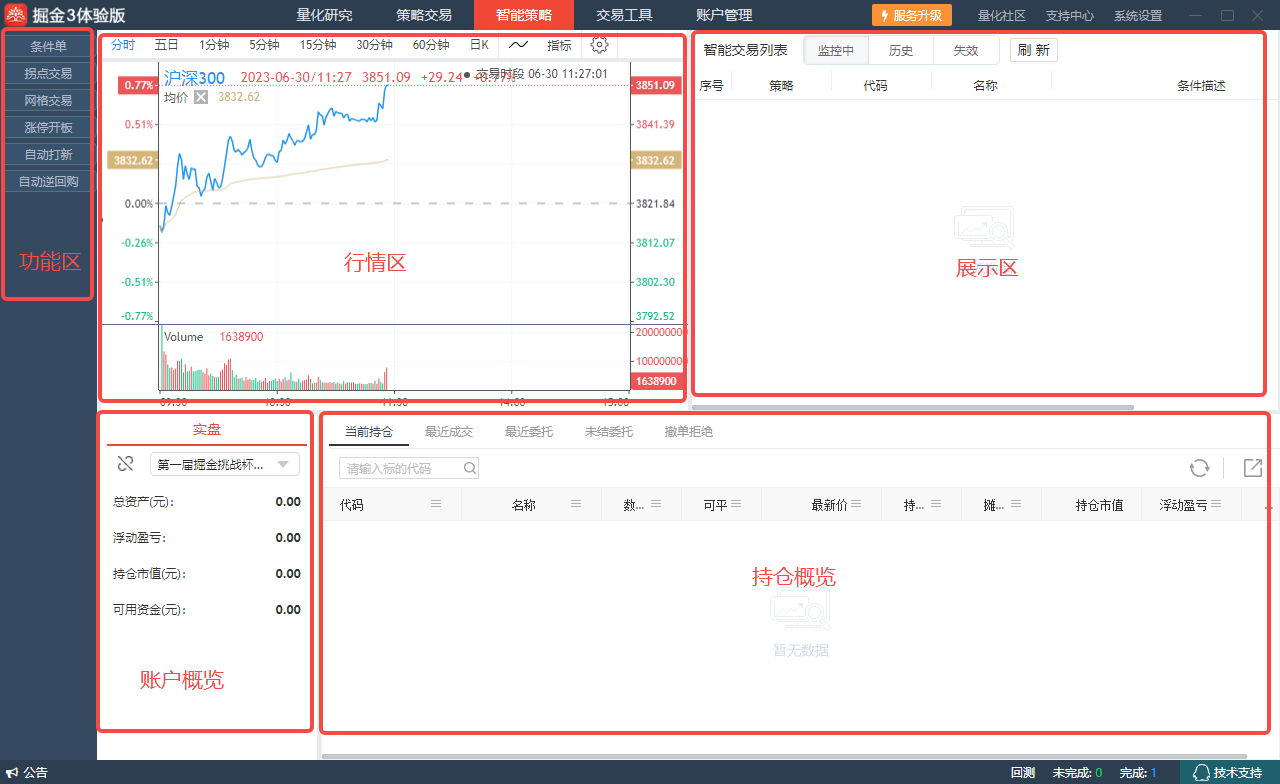This screenshot has width=1280, height=784.
Task: Open 技术支持 headset support icon
Action: [x=1202, y=773]
